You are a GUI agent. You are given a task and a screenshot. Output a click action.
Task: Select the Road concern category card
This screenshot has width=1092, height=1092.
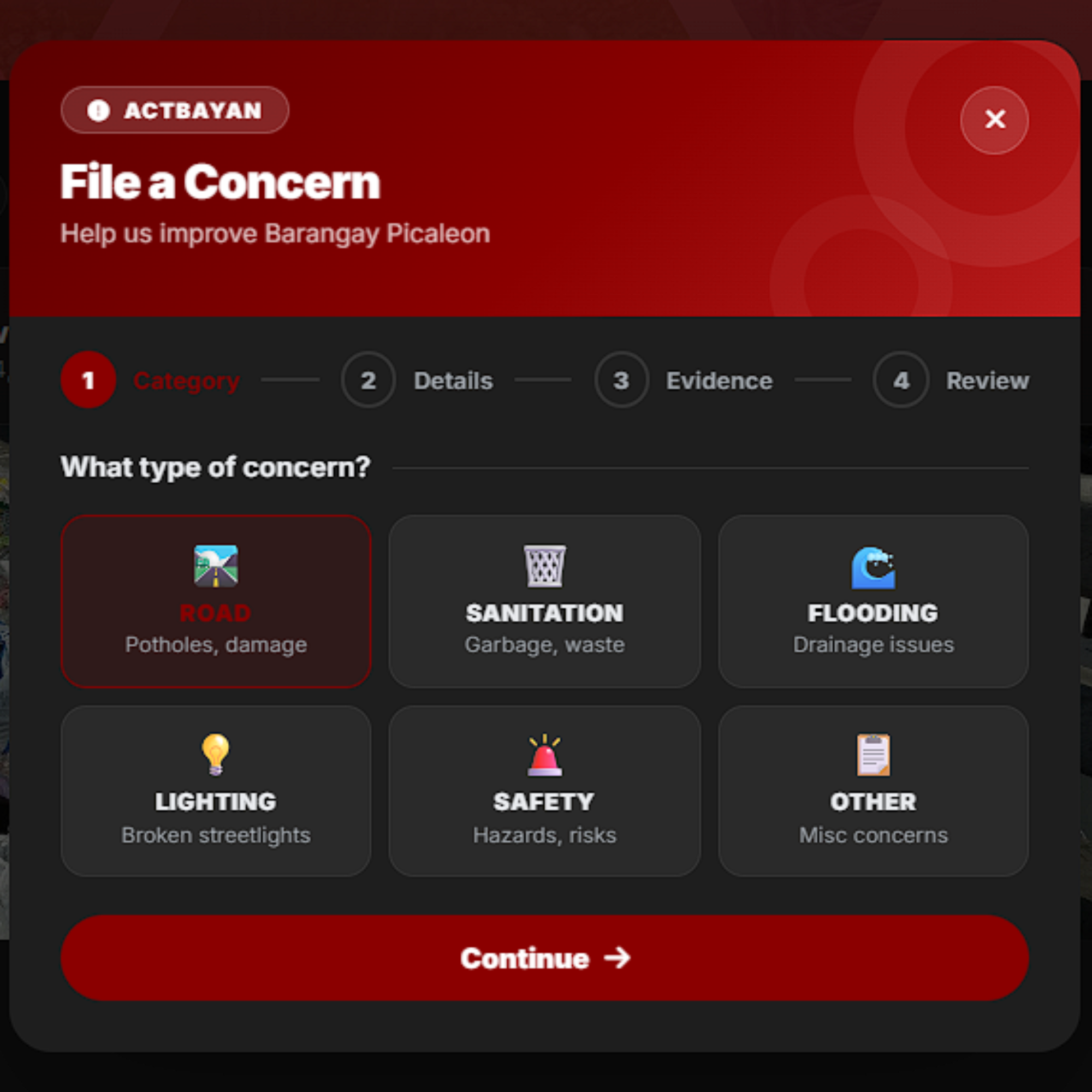(216, 601)
